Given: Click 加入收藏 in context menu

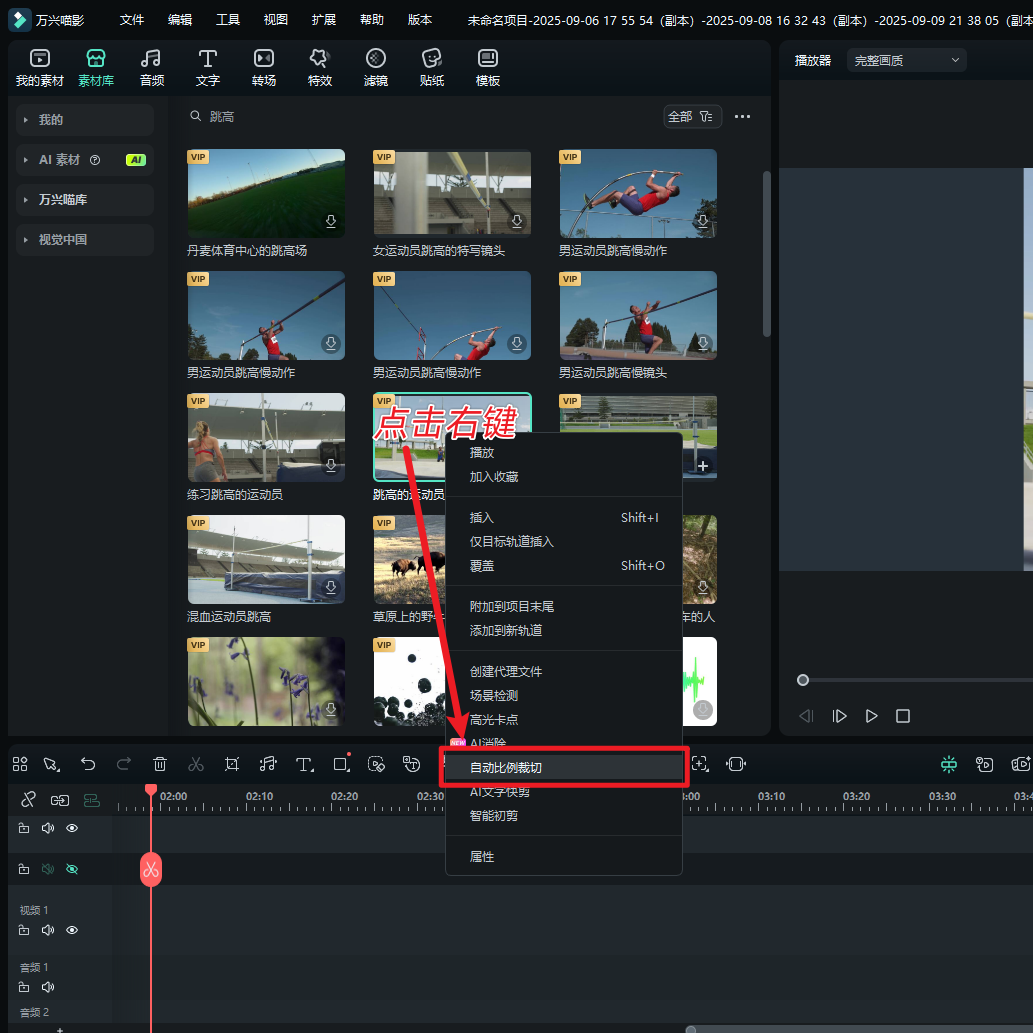Looking at the screenshot, I should pos(564,477).
